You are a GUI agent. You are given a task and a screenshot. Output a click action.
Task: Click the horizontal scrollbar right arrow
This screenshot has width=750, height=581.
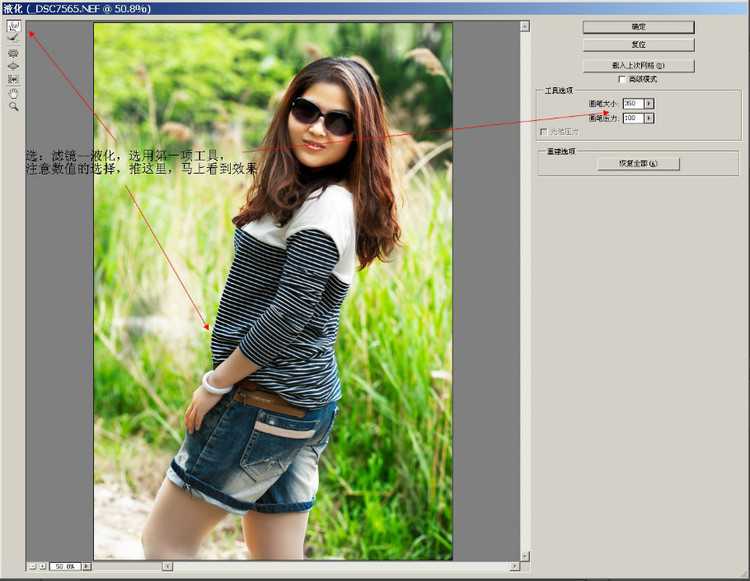click(515, 566)
